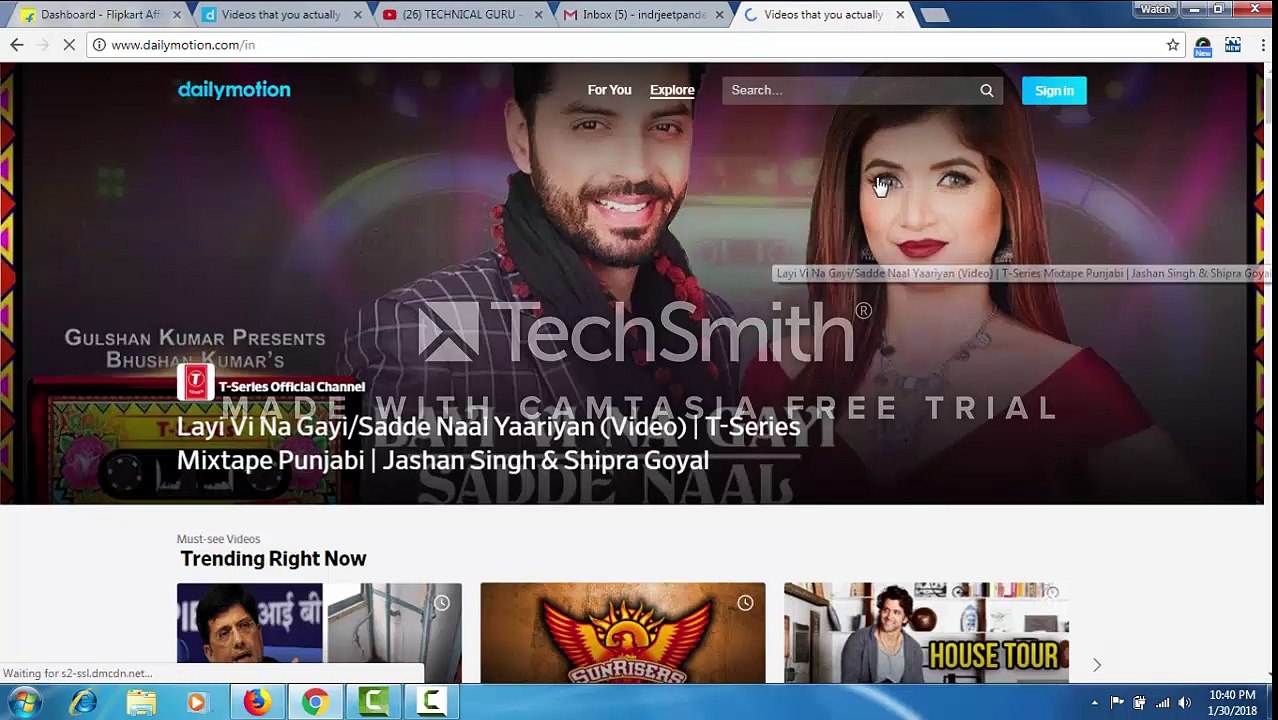1278x720 pixels.
Task: Click the browser Back arrow
Action: (x=17, y=45)
